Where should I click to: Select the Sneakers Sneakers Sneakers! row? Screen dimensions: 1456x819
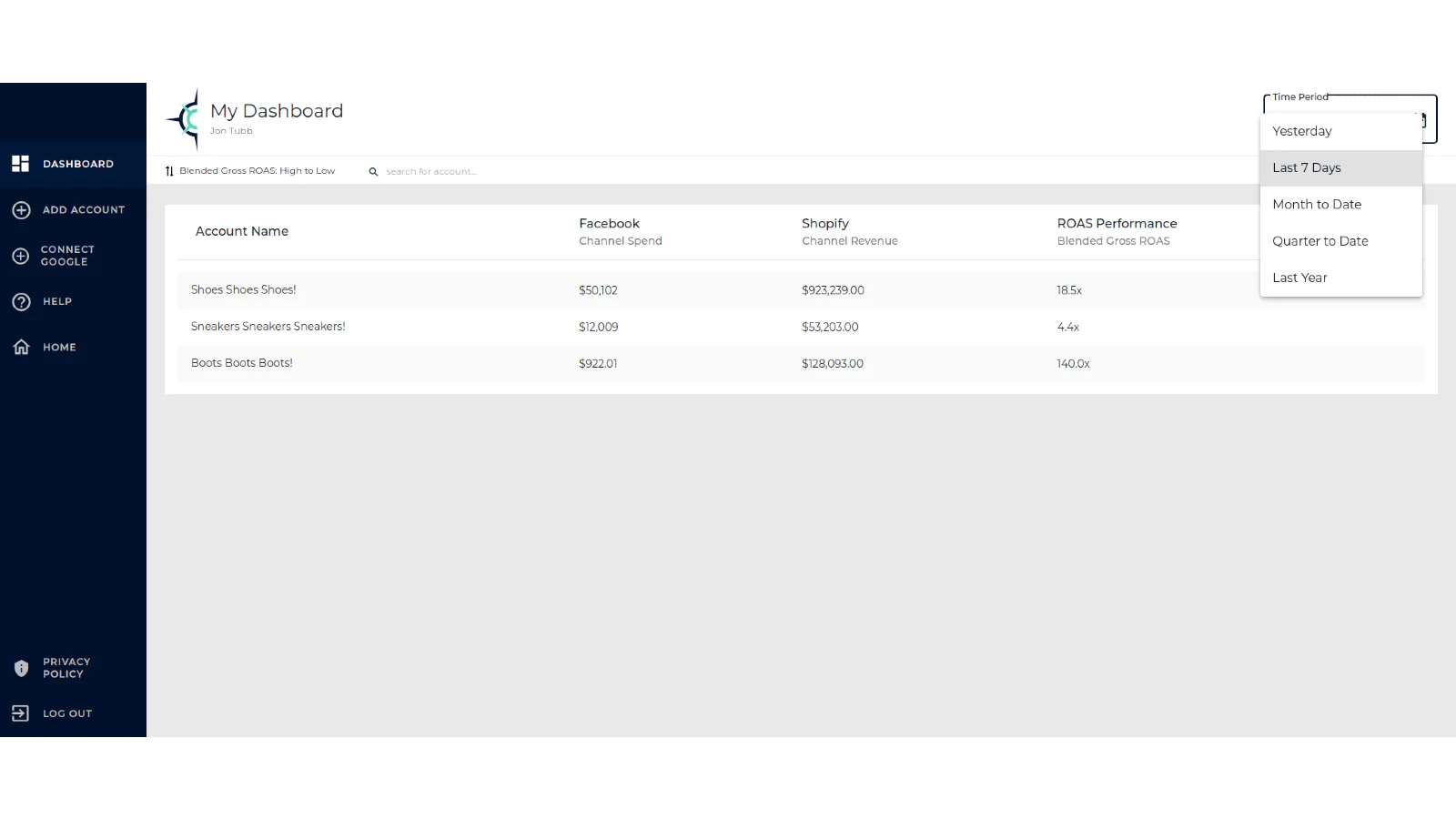[x=268, y=327]
